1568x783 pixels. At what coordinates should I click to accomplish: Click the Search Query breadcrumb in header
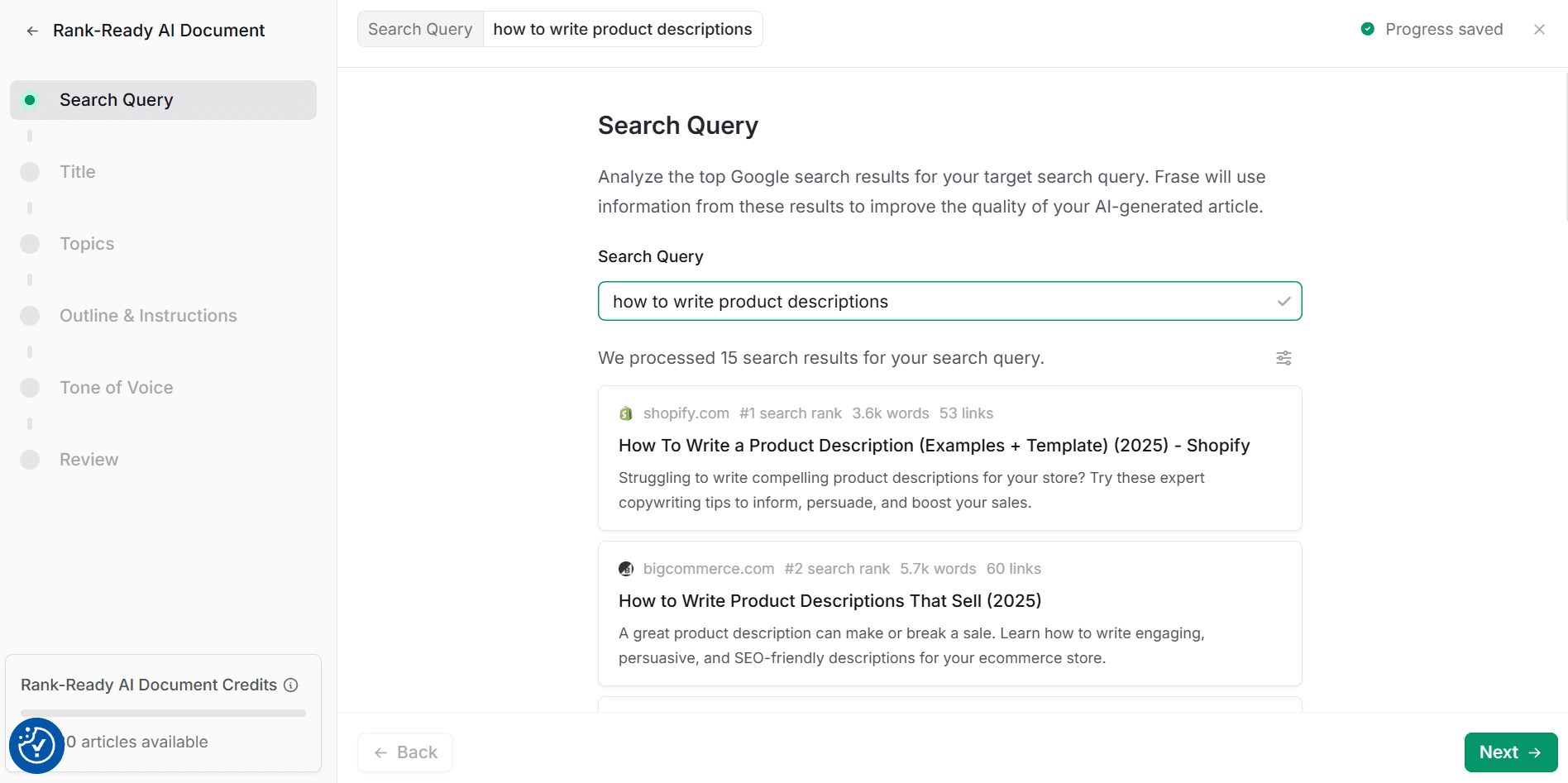click(420, 29)
